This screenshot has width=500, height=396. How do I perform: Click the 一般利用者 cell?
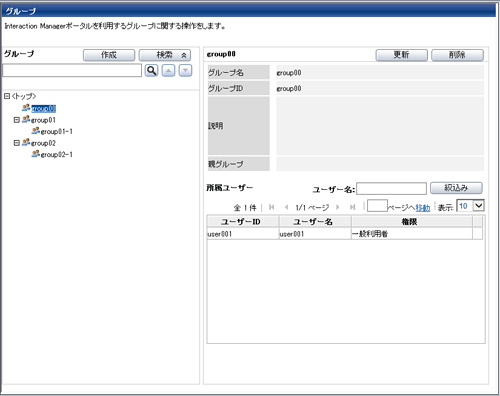[x=412, y=234]
